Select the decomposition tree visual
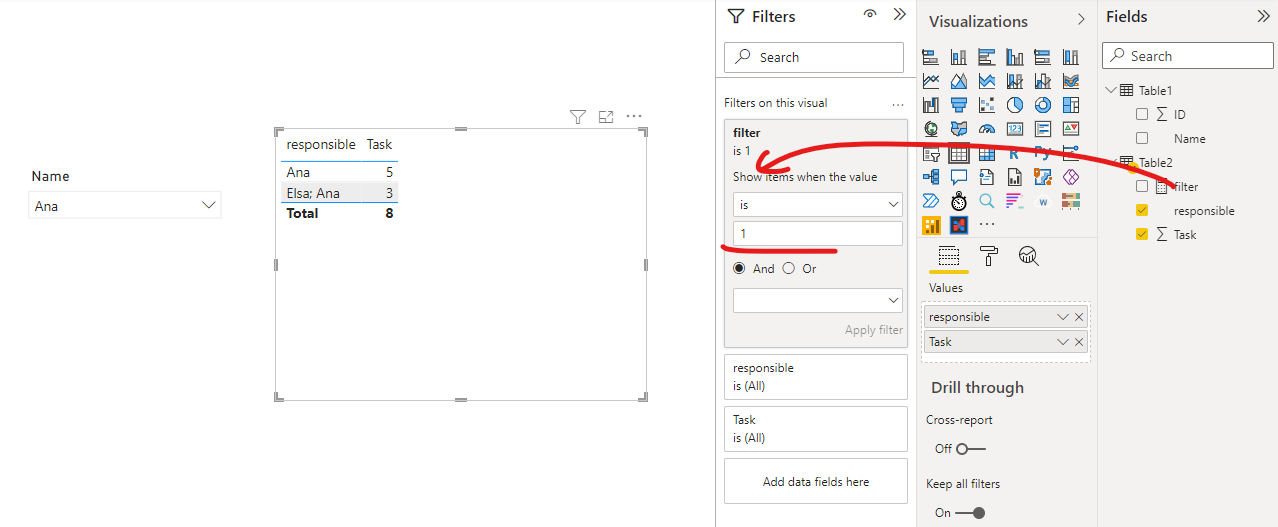 (931, 177)
